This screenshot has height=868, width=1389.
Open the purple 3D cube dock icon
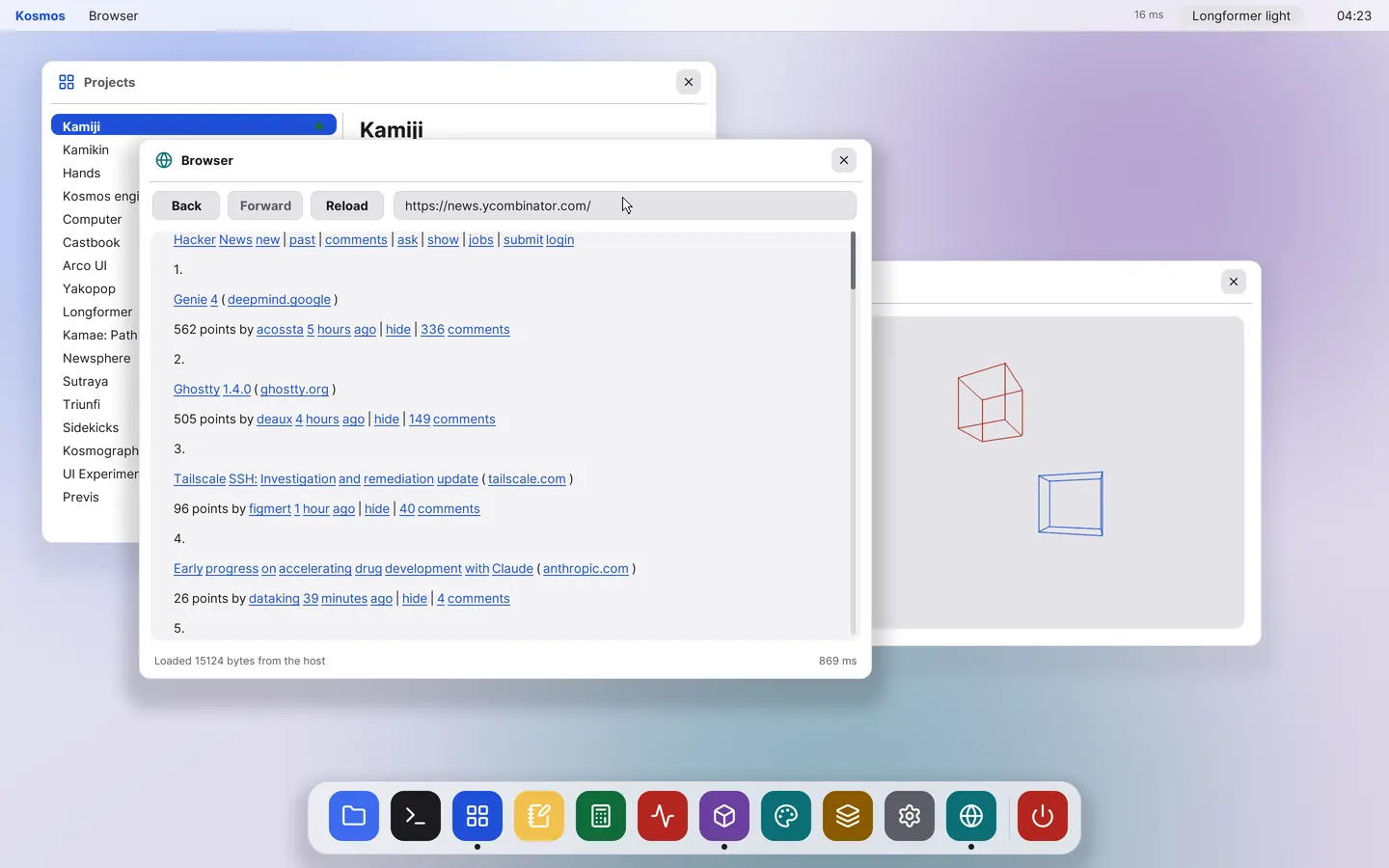pos(724,816)
